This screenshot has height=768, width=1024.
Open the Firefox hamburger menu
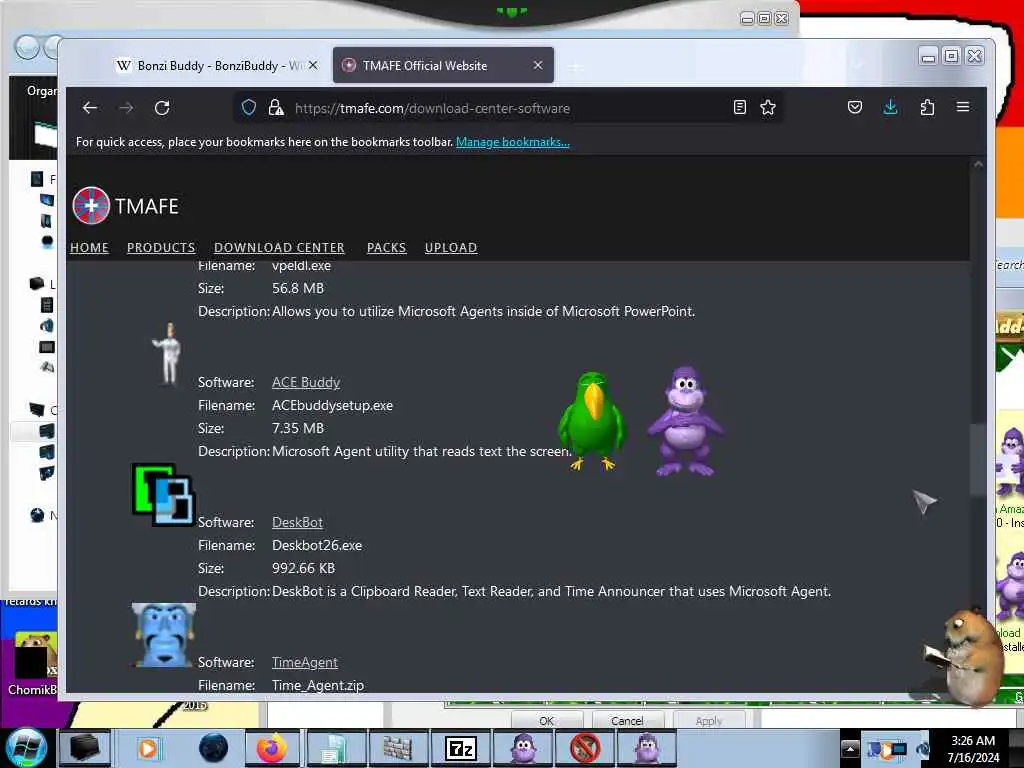tap(963, 106)
